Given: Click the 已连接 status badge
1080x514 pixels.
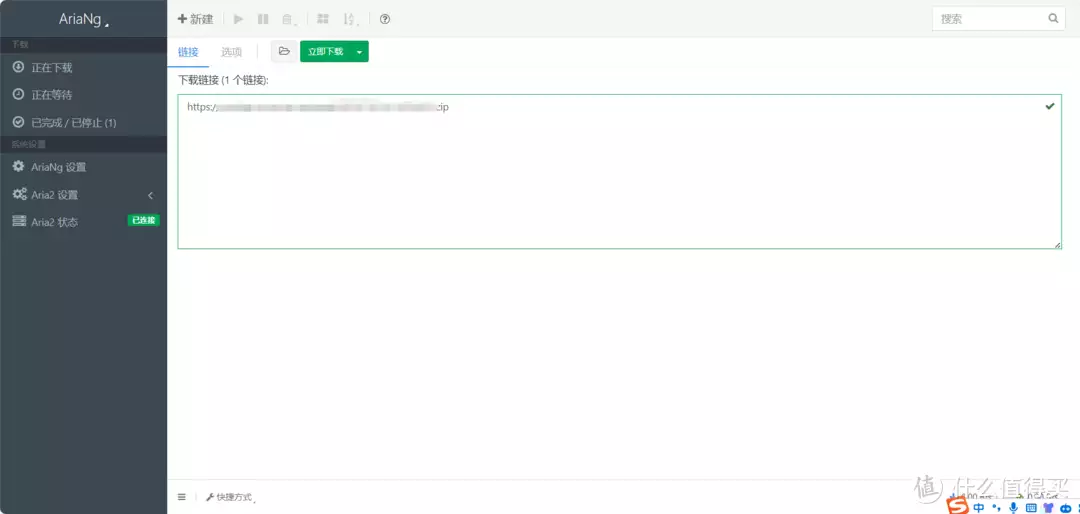Looking at the screenshot, I should coord(143,220).
